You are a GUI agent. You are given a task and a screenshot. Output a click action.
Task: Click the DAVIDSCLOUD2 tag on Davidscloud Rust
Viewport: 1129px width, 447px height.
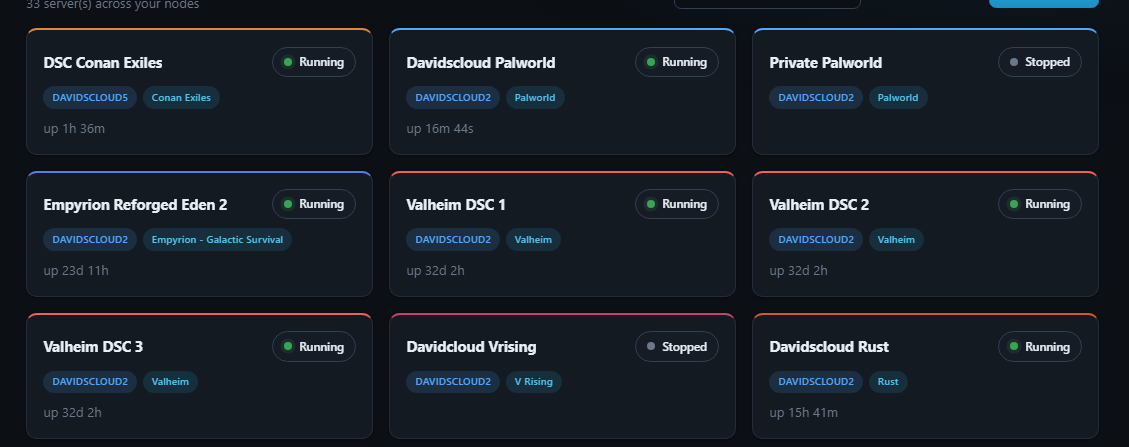816,381
